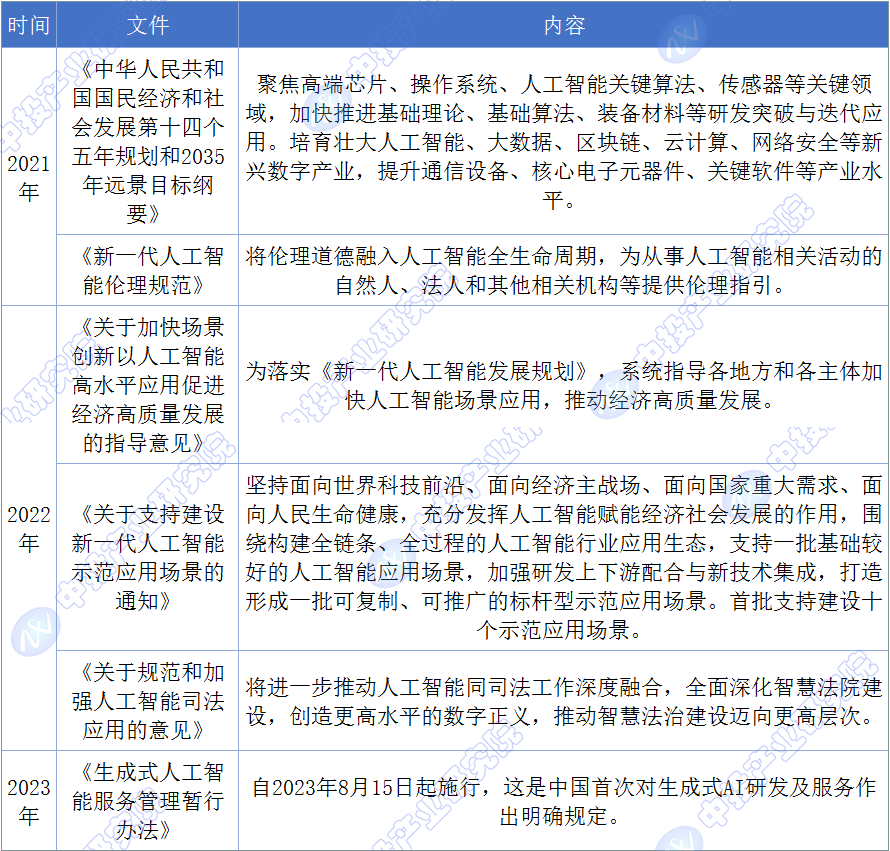Screen dimensions: 890x851
Task: Select the 加快场景创新指导意见 document cell
Action: tap(148, 384)
